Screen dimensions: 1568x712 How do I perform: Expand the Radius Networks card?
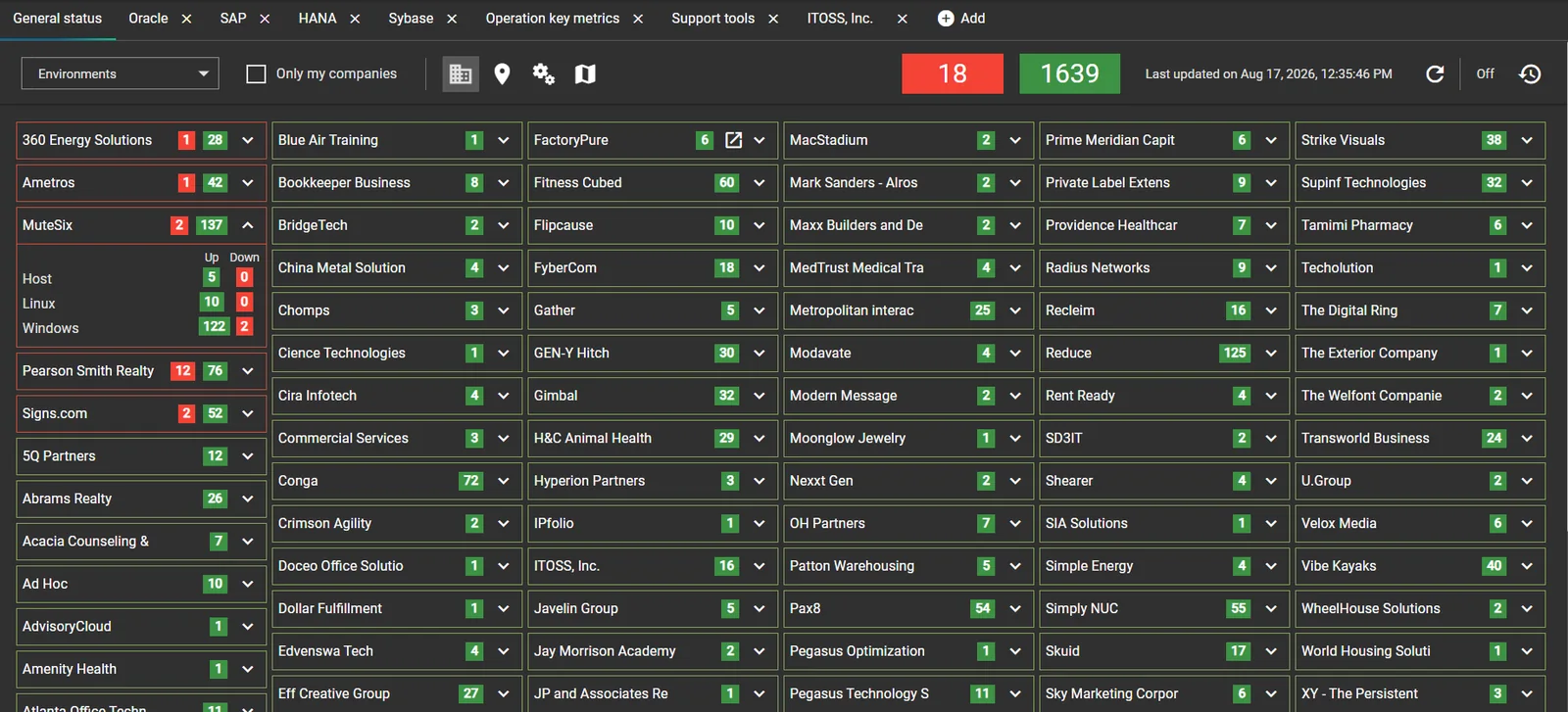[x=1271, y=268]
